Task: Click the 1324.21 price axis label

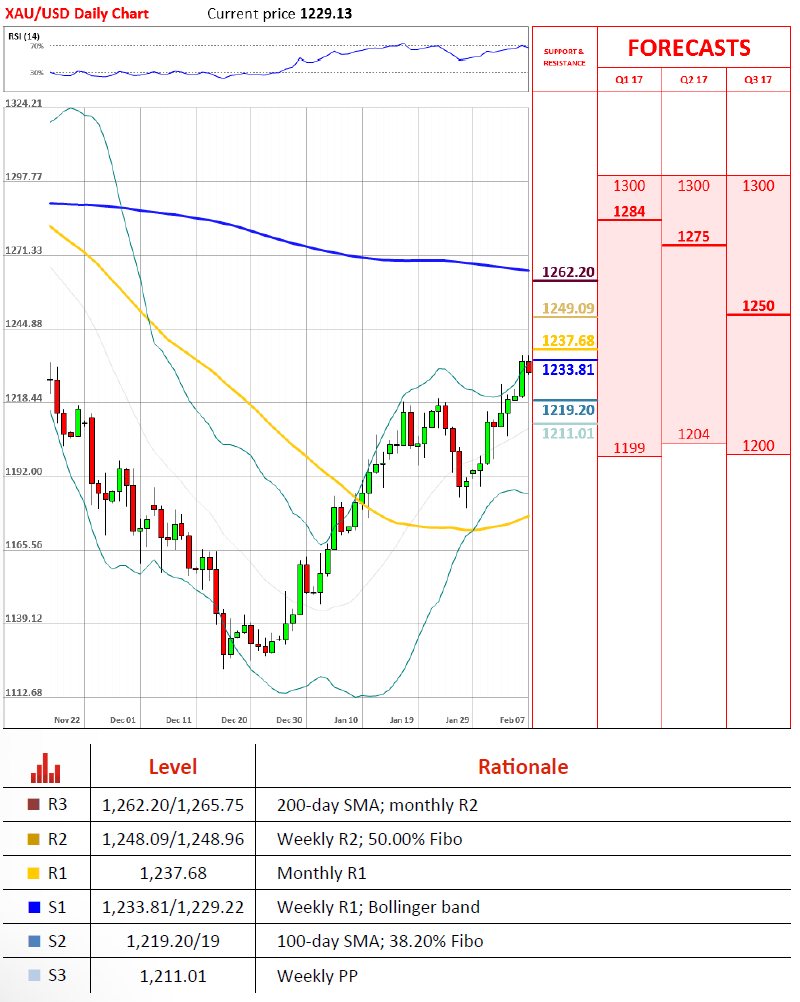Action: (24, 103)
